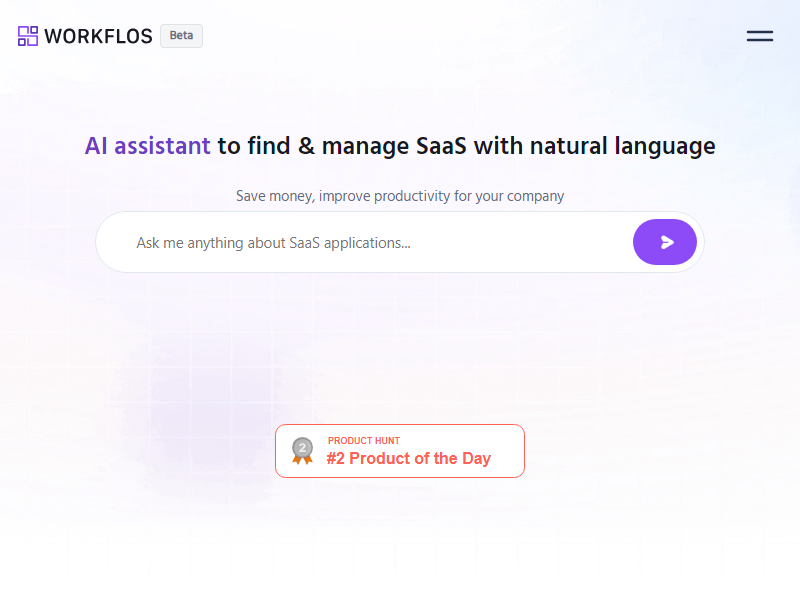Image resolution: width=800 pixels, height=600 pixels.
Task: Click the empty right side of the search bar
Action: tap(560, 242)
